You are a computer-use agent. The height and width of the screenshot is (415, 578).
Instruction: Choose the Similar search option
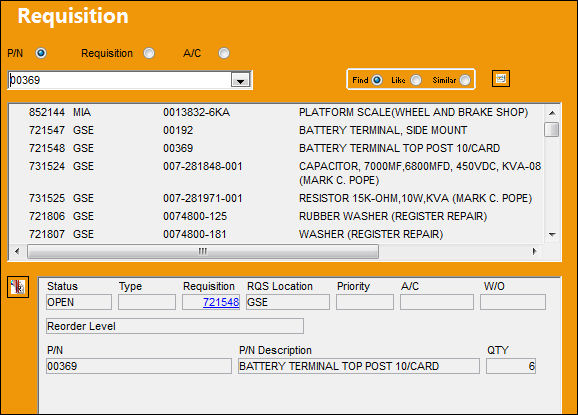465,80
